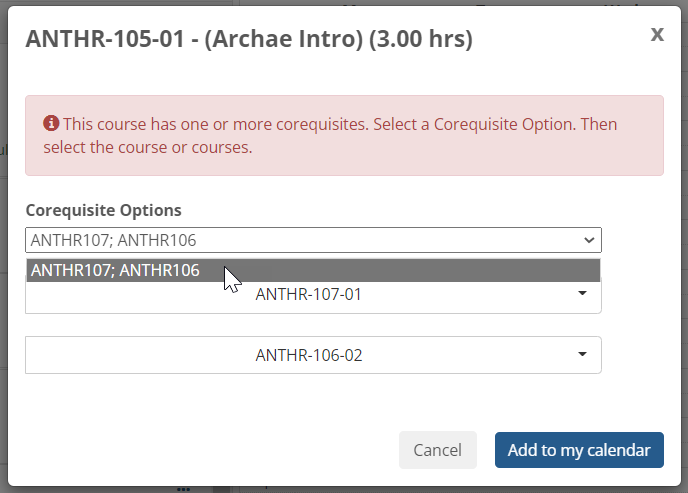Close the ANTHR-105-01 dialog with the X
The width and height of the screenshot is (688, 493).
pos(657,34)
